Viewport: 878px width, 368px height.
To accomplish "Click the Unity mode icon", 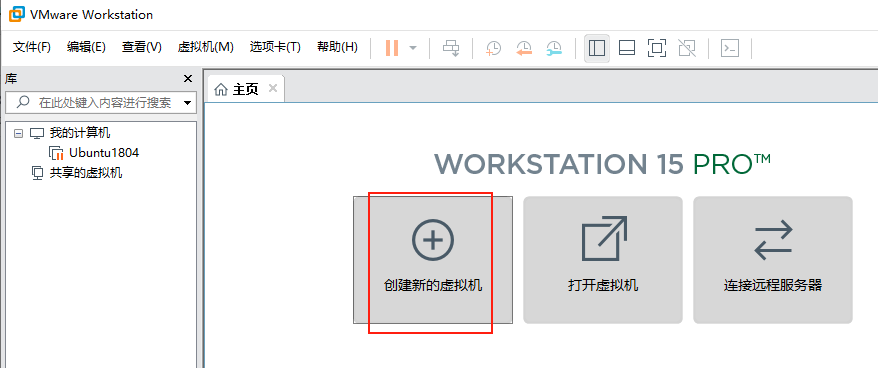I will pos(686,48).
